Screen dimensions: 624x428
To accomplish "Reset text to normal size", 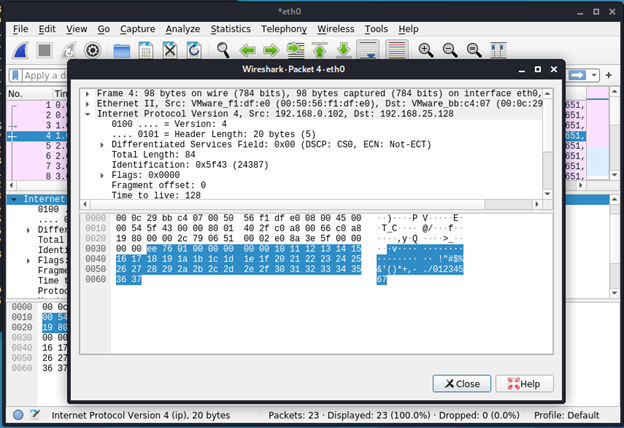I will pyautogui.click(x=474, y=51).
